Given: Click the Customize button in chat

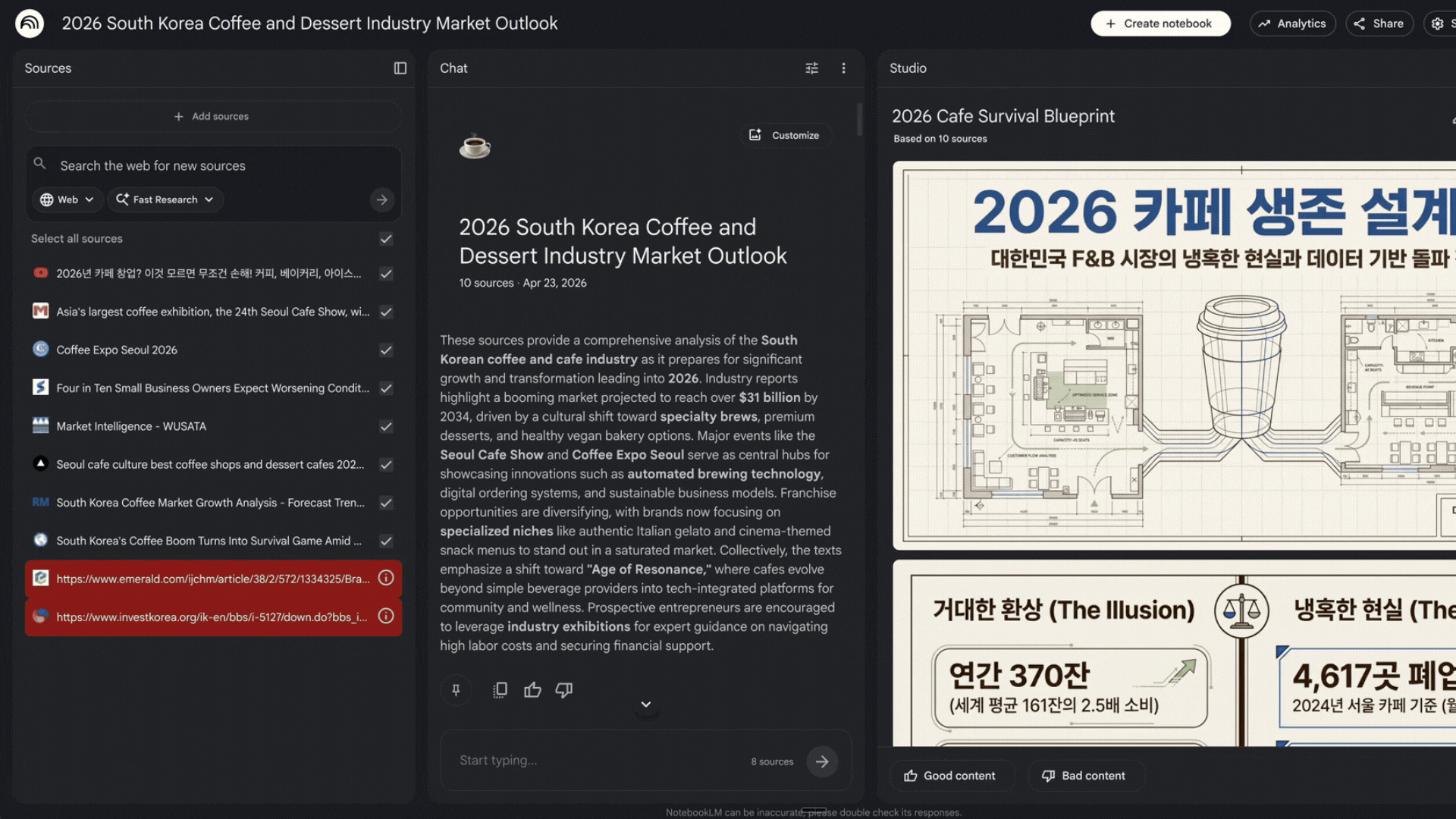Looking at the screenshot, I should [x=785, y=135].
